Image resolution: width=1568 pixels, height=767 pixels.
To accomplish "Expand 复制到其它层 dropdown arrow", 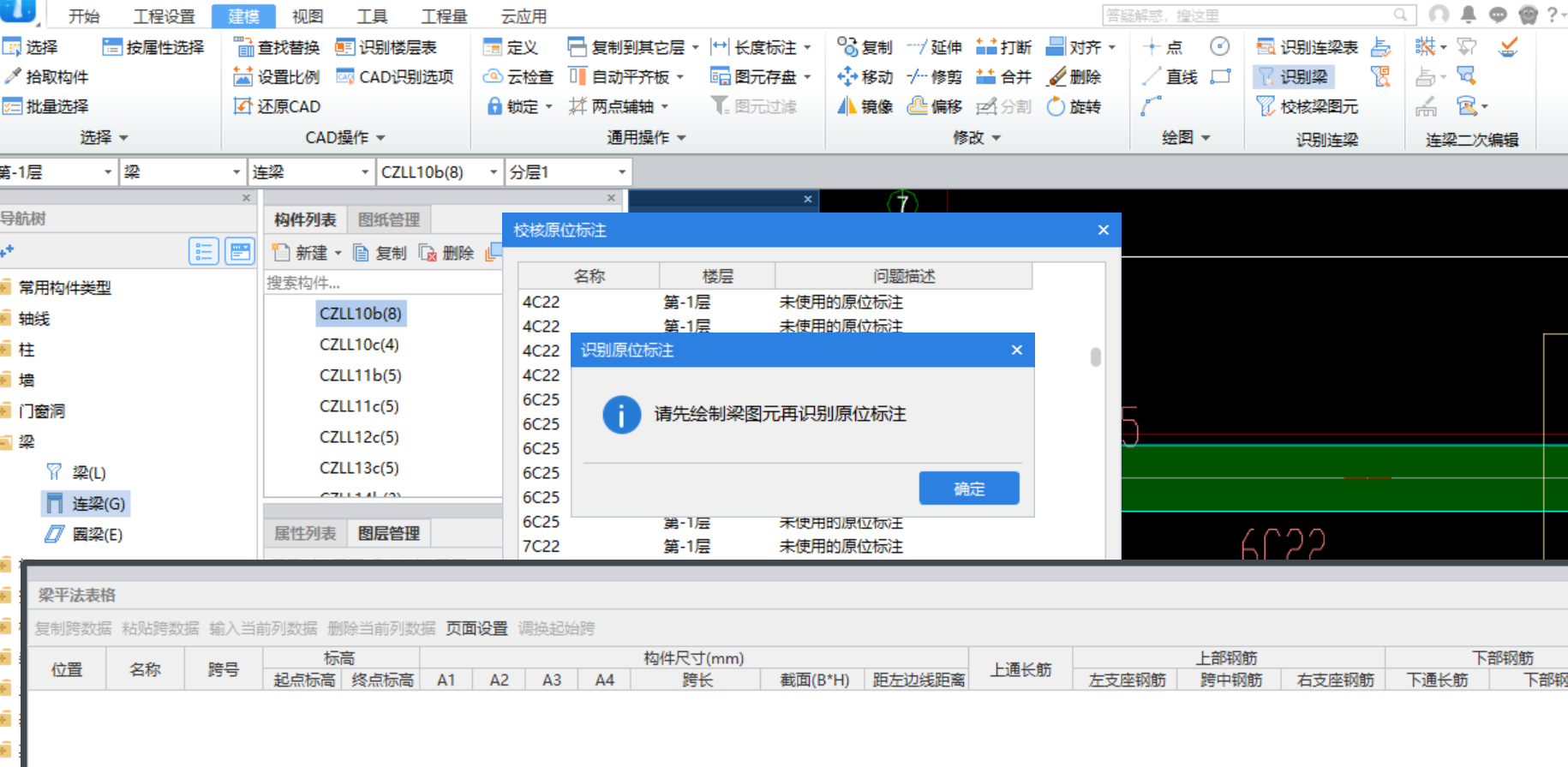I will (x=695, y=47).
